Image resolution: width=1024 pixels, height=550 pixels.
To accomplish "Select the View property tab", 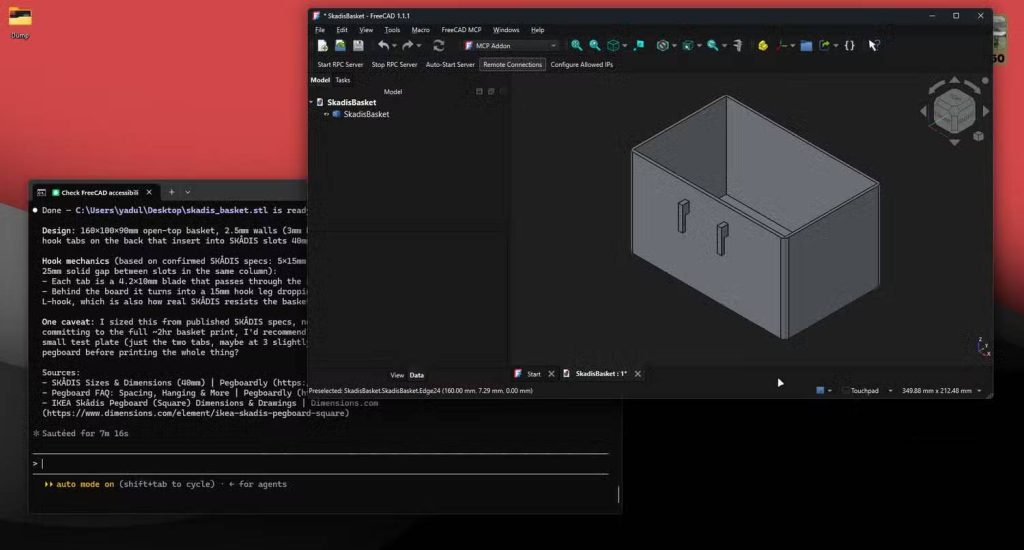I will [x=397, y=376].
